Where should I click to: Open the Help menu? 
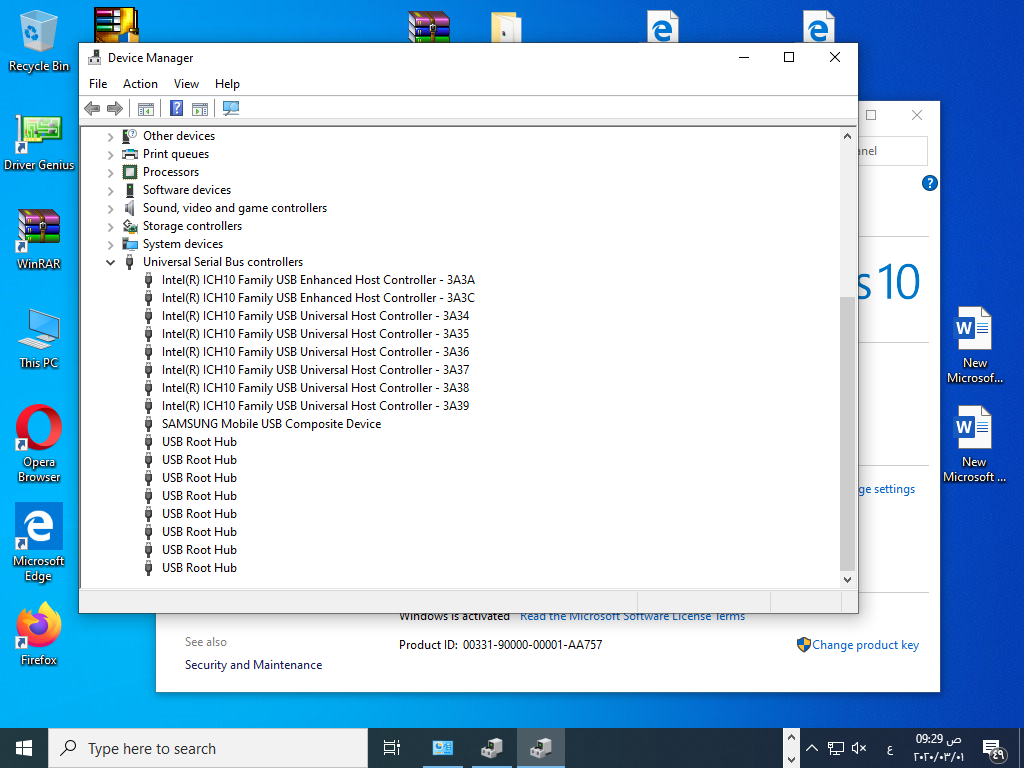[227, 84]
